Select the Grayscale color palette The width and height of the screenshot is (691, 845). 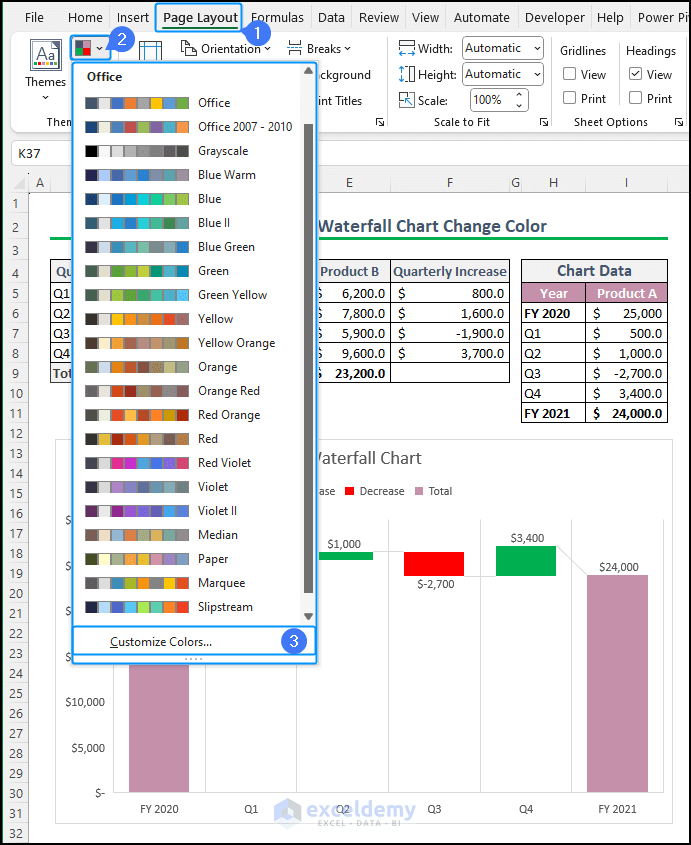[189, 151]
